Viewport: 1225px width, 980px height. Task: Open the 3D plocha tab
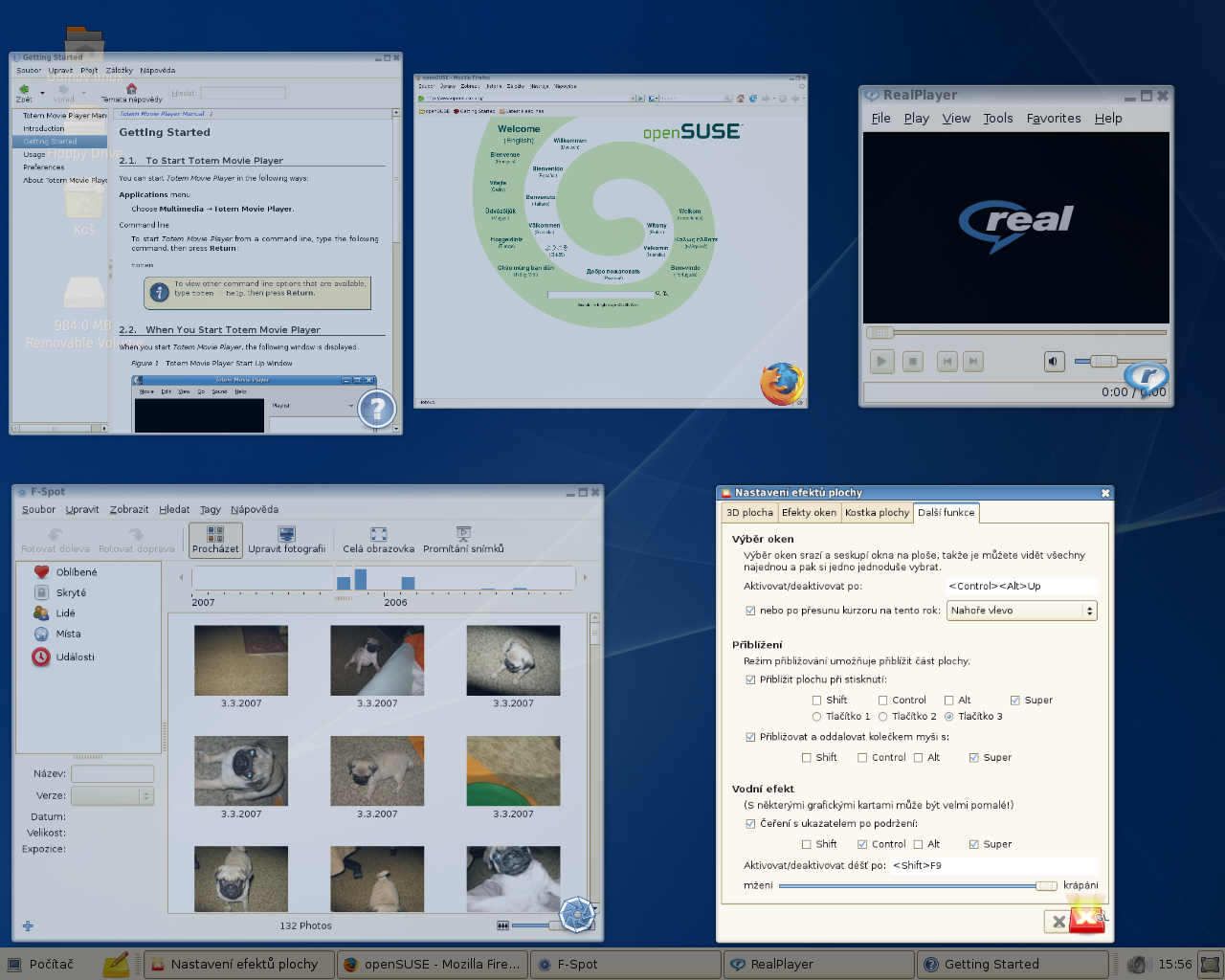tap(749, 513)
